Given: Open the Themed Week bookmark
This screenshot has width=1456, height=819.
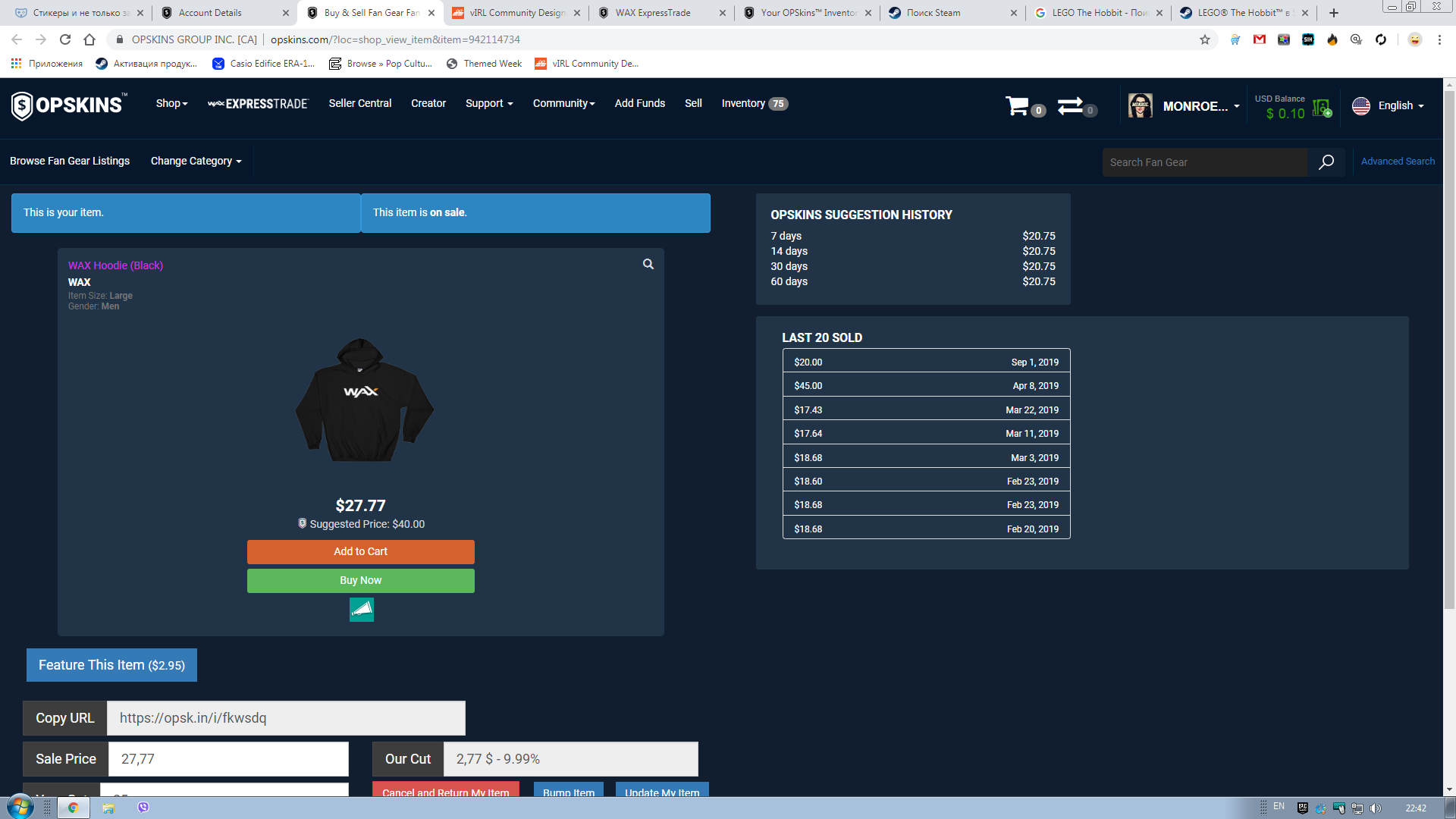Looking at the screenshot, I should tap(484, 64).
